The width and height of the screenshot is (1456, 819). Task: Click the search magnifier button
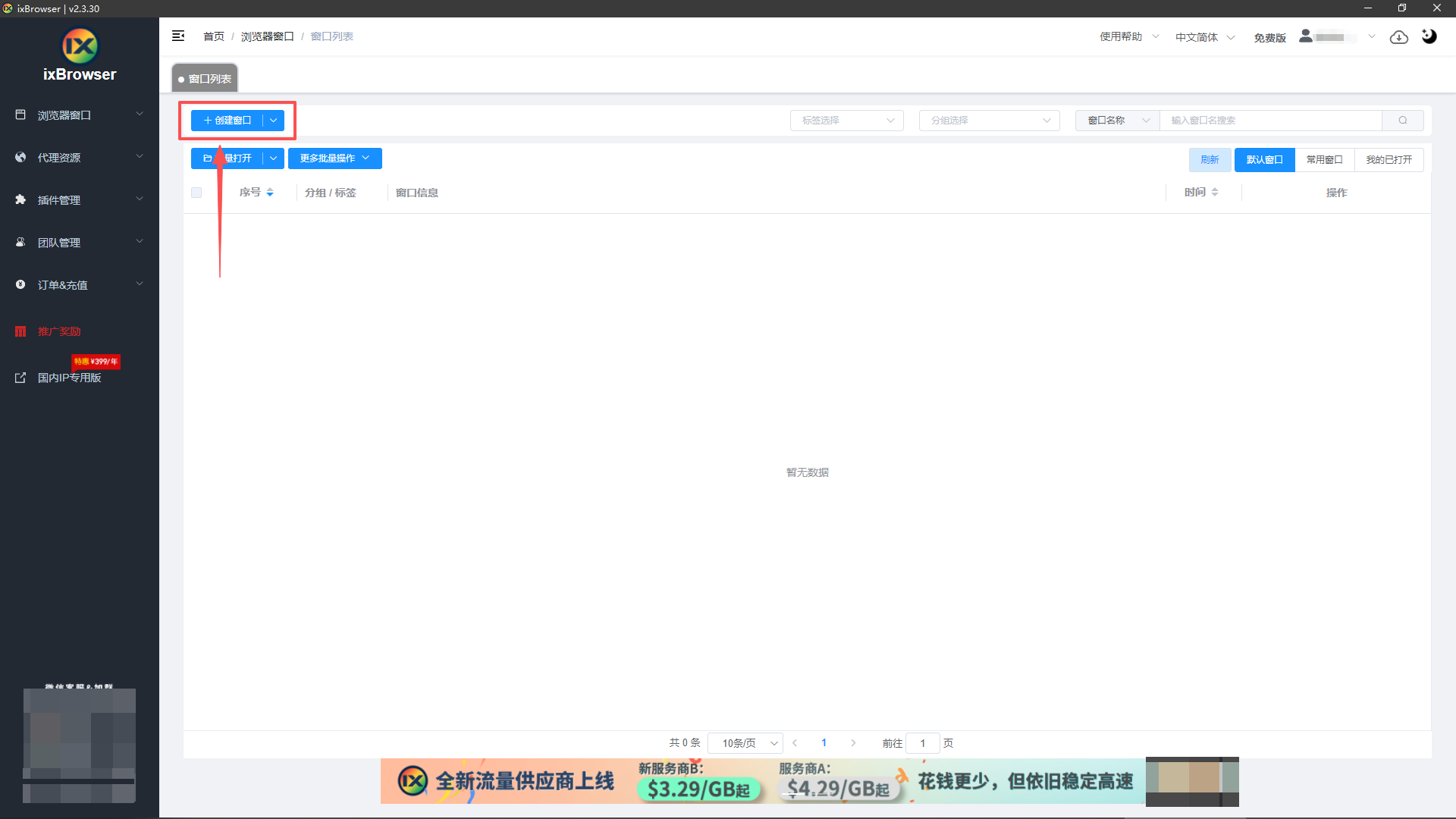click(x=1403, y=120)
